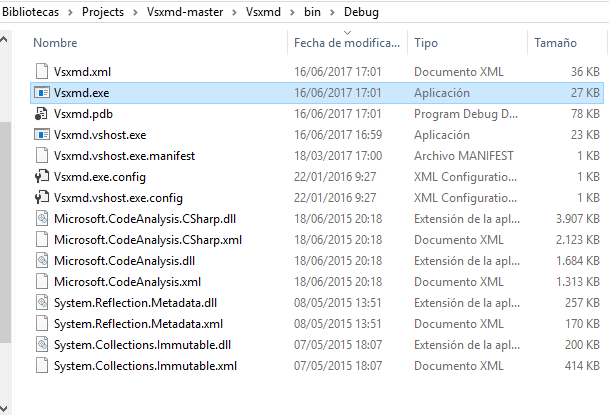Select the file name Vsxmd.exe.config
This screenshot has width=609, height=415.
pyautogui.click(x=100, y=177)
